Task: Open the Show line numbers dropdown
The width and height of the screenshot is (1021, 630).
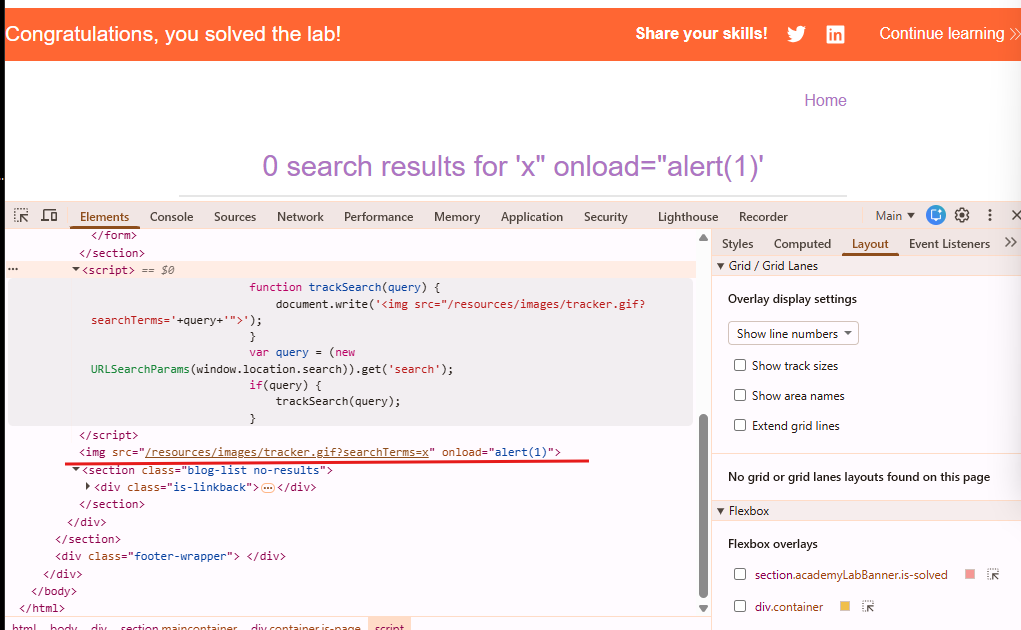Action: tap(793, 333)
